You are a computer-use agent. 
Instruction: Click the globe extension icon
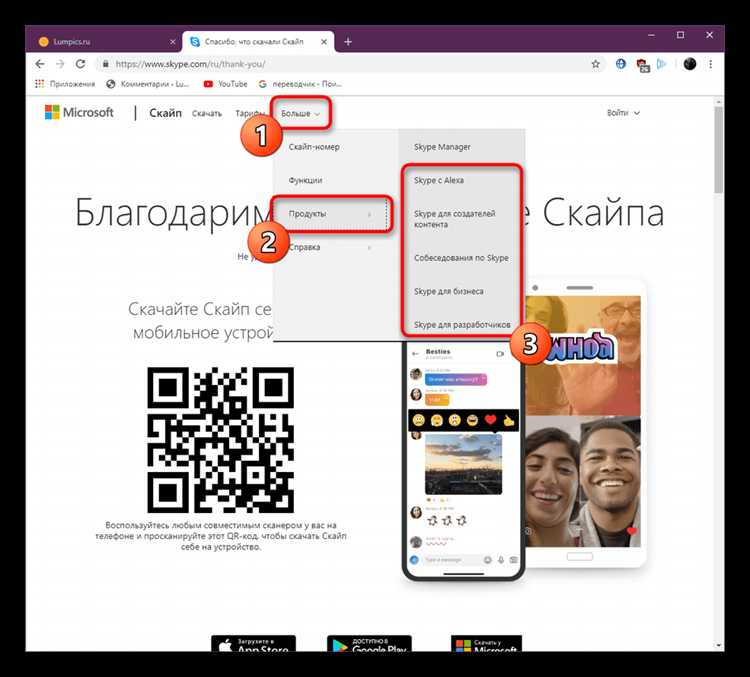tap(621, 64)
